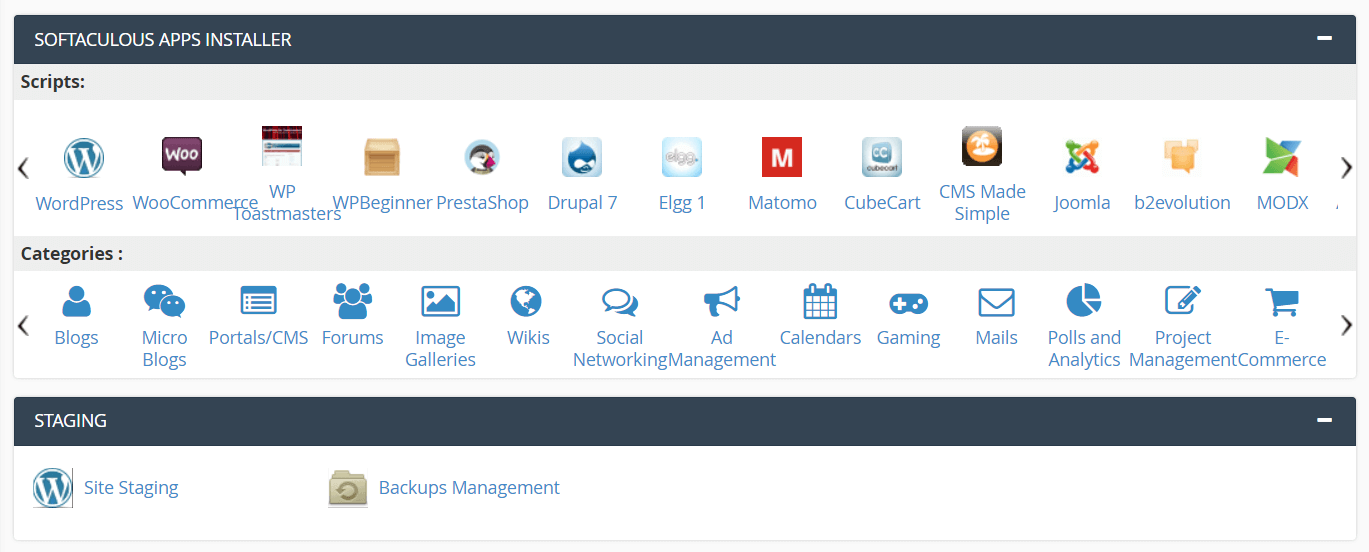Open the Joomla icon
This screenshot has height=552, width=1369.
[x=1082, y=157]
